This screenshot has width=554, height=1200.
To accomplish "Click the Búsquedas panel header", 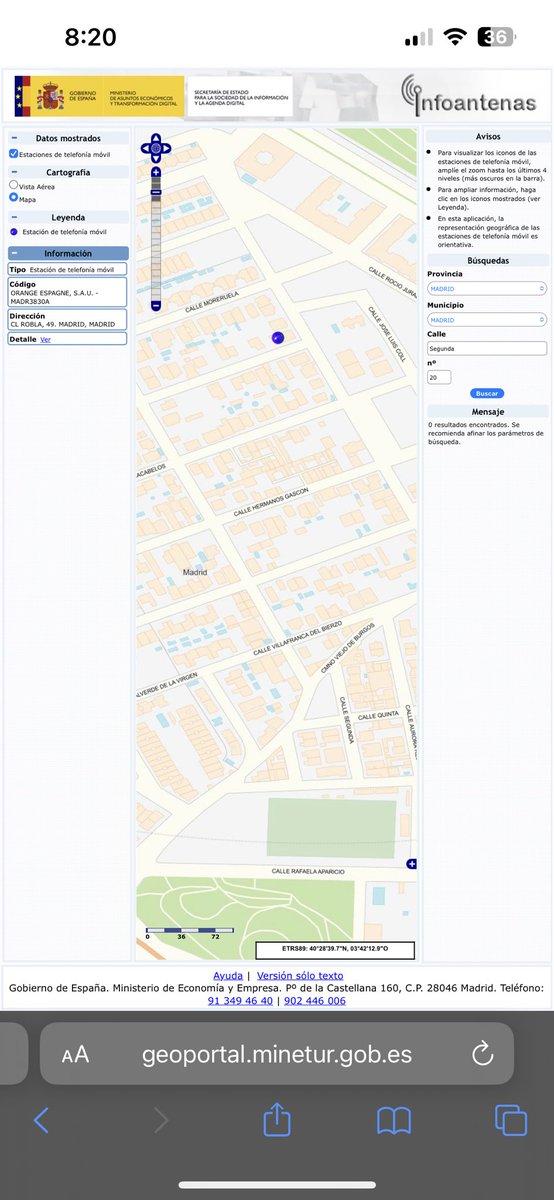I will [x=487, y=260].
